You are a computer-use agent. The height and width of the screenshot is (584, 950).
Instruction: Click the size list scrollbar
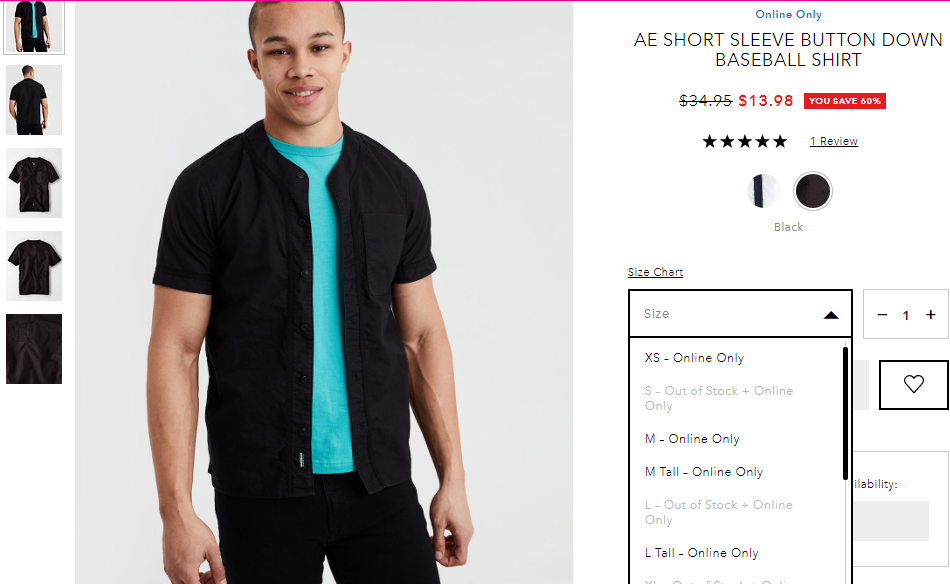[845, 414]
